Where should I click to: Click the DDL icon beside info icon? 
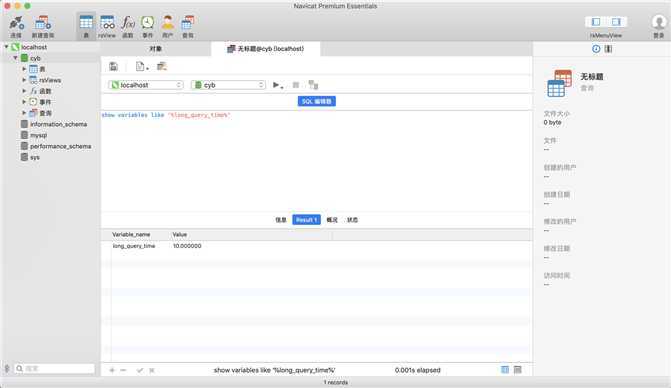(608, 49)
